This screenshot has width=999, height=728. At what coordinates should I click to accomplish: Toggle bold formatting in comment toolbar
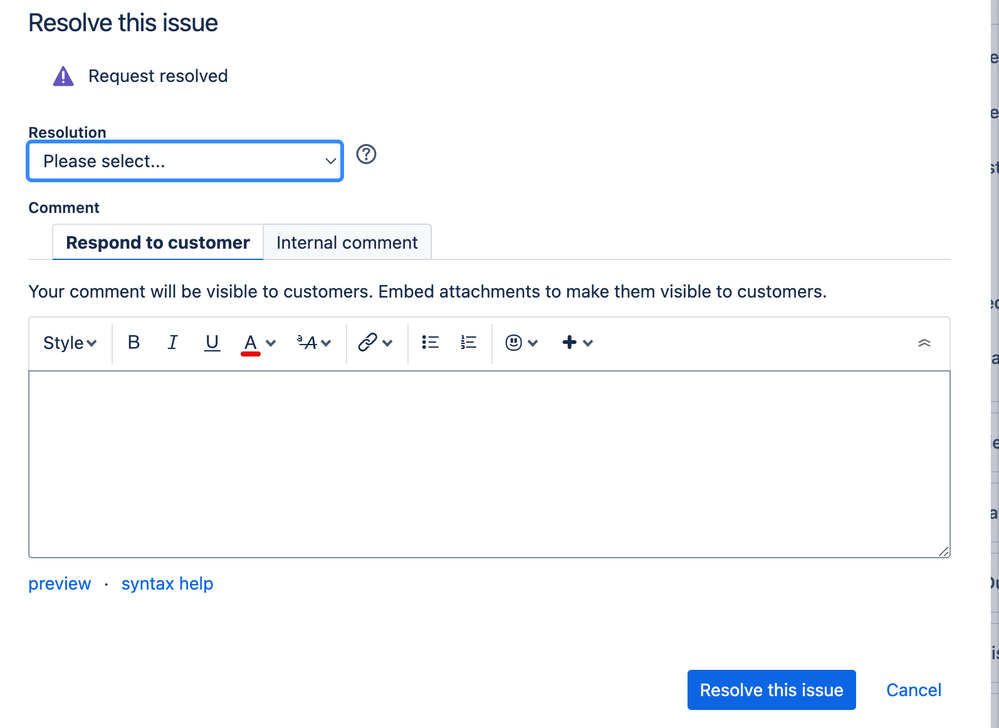(x=133, y=343)
